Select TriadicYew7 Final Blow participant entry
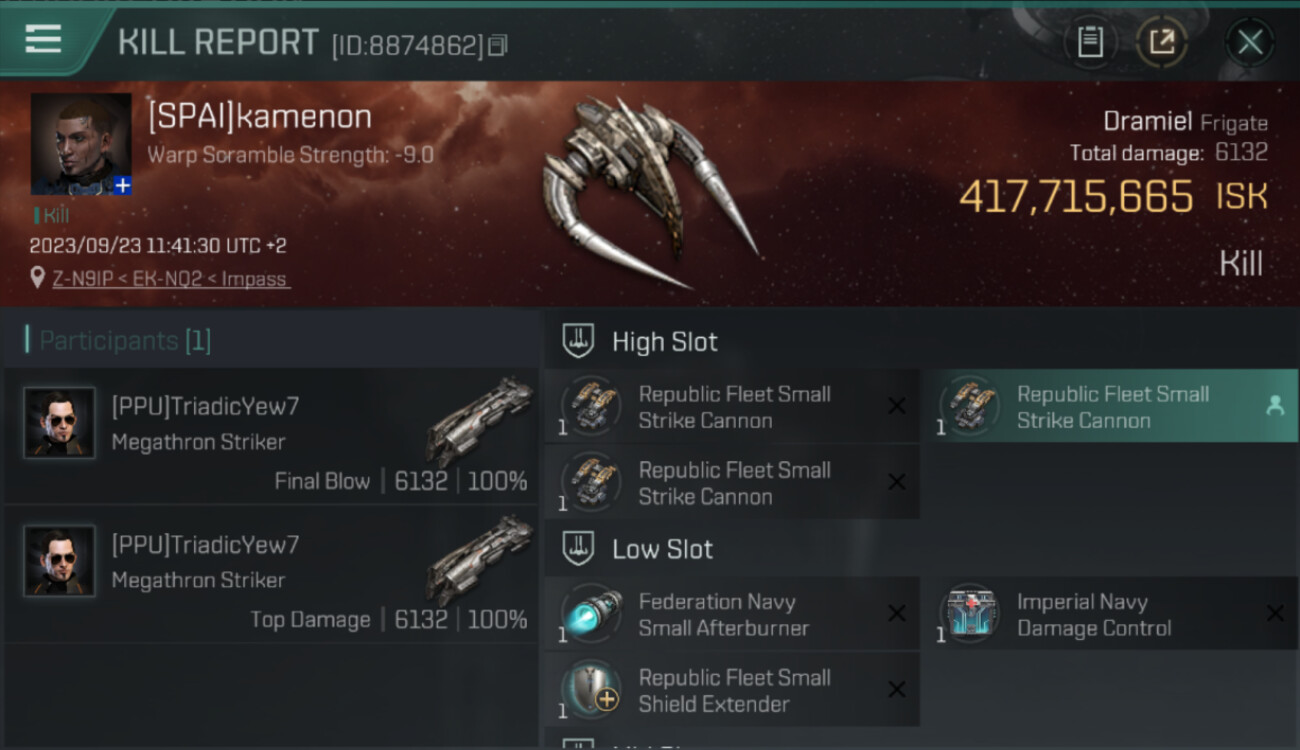The image size is (1300, 750). point(271,436)
